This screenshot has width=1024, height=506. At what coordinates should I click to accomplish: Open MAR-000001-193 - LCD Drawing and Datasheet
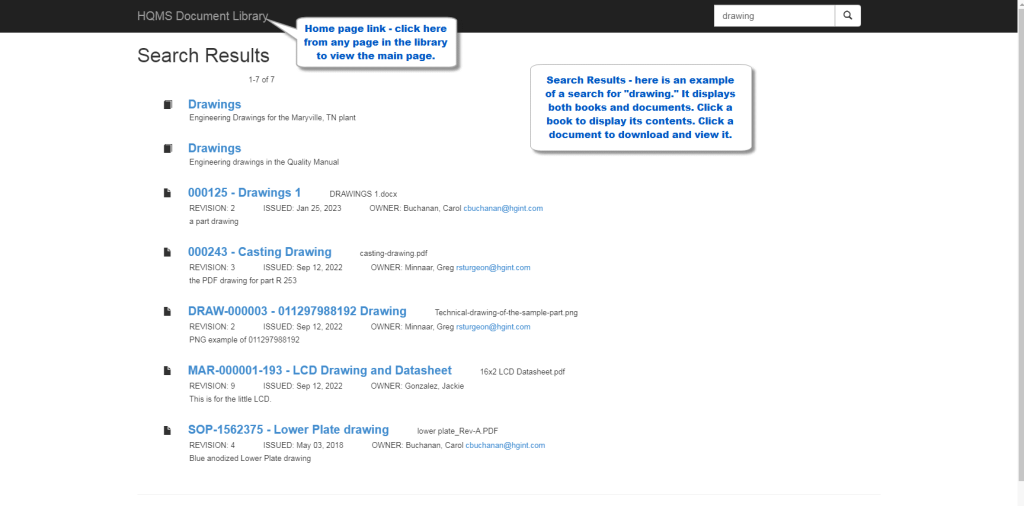[x=319, y=370]
